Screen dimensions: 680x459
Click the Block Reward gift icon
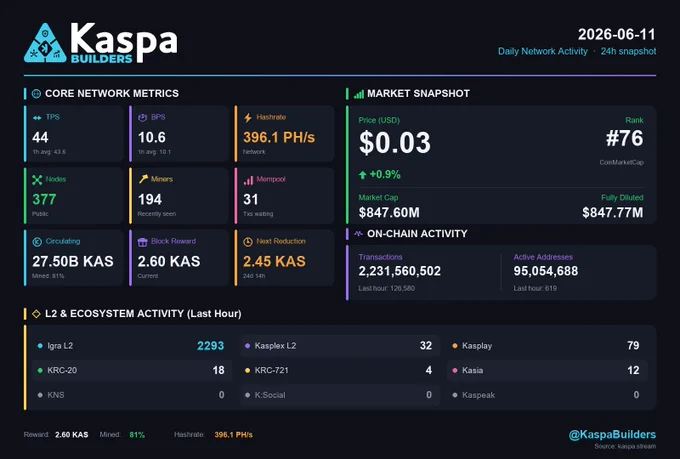[x=143, y=242]
